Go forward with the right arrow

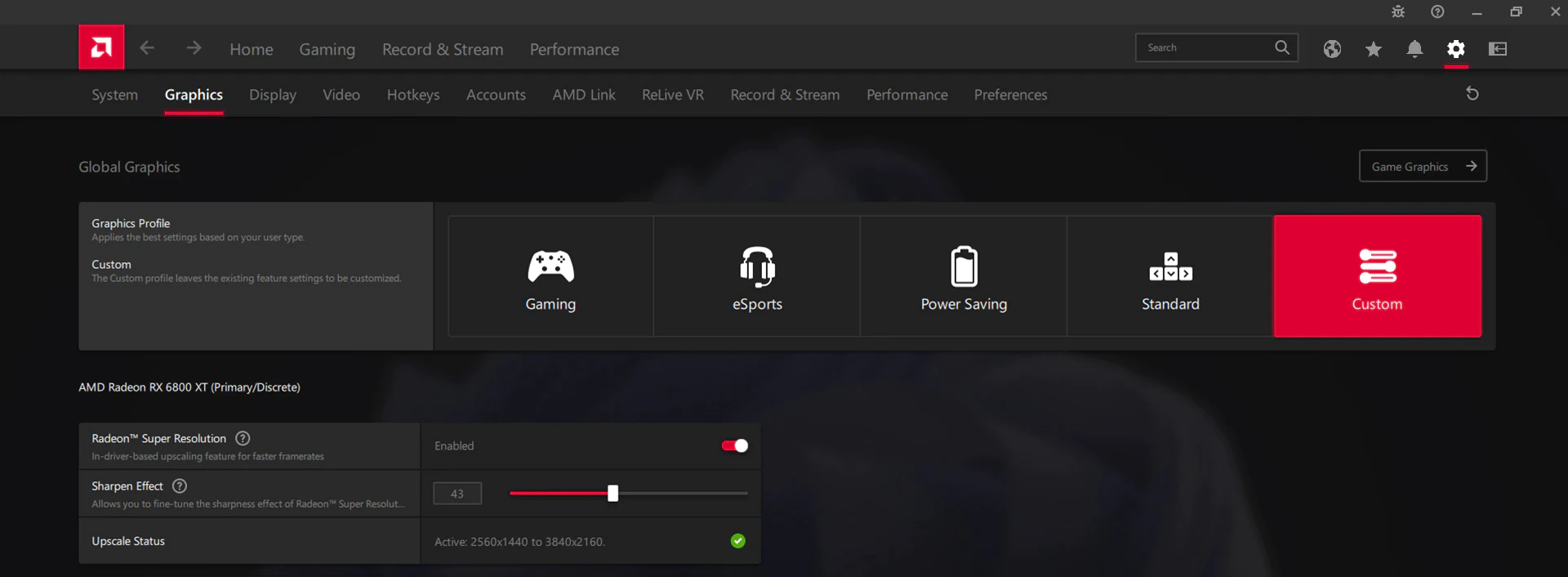pos(194,48)
